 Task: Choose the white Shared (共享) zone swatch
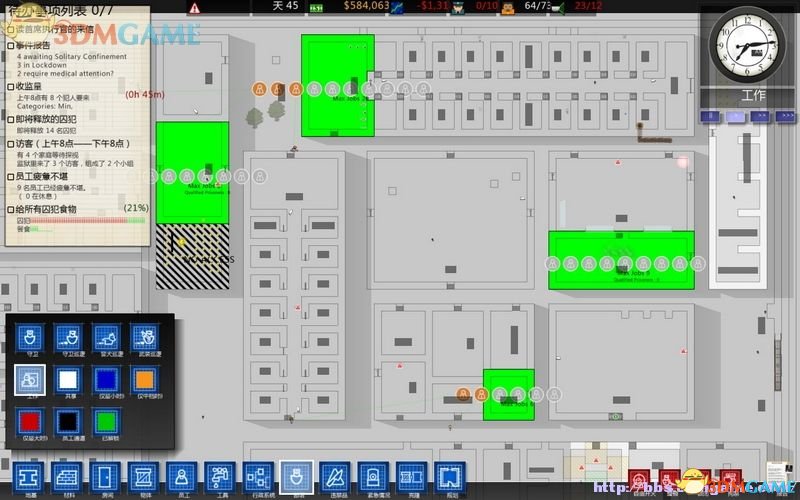(x=68, y=380)
